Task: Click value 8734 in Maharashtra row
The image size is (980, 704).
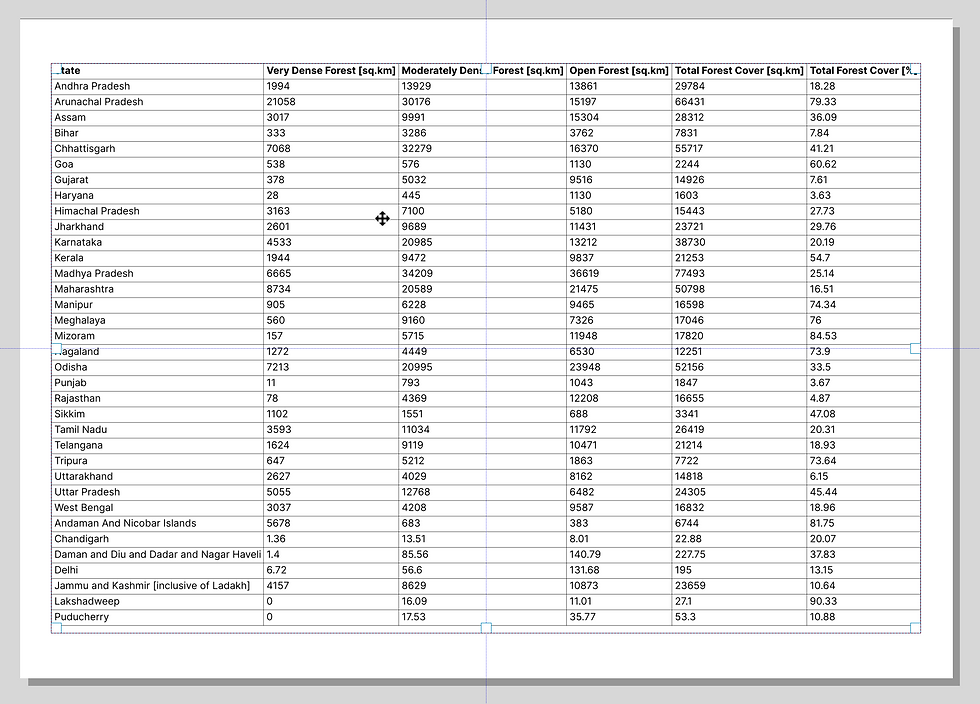Action: click(279, 289)
